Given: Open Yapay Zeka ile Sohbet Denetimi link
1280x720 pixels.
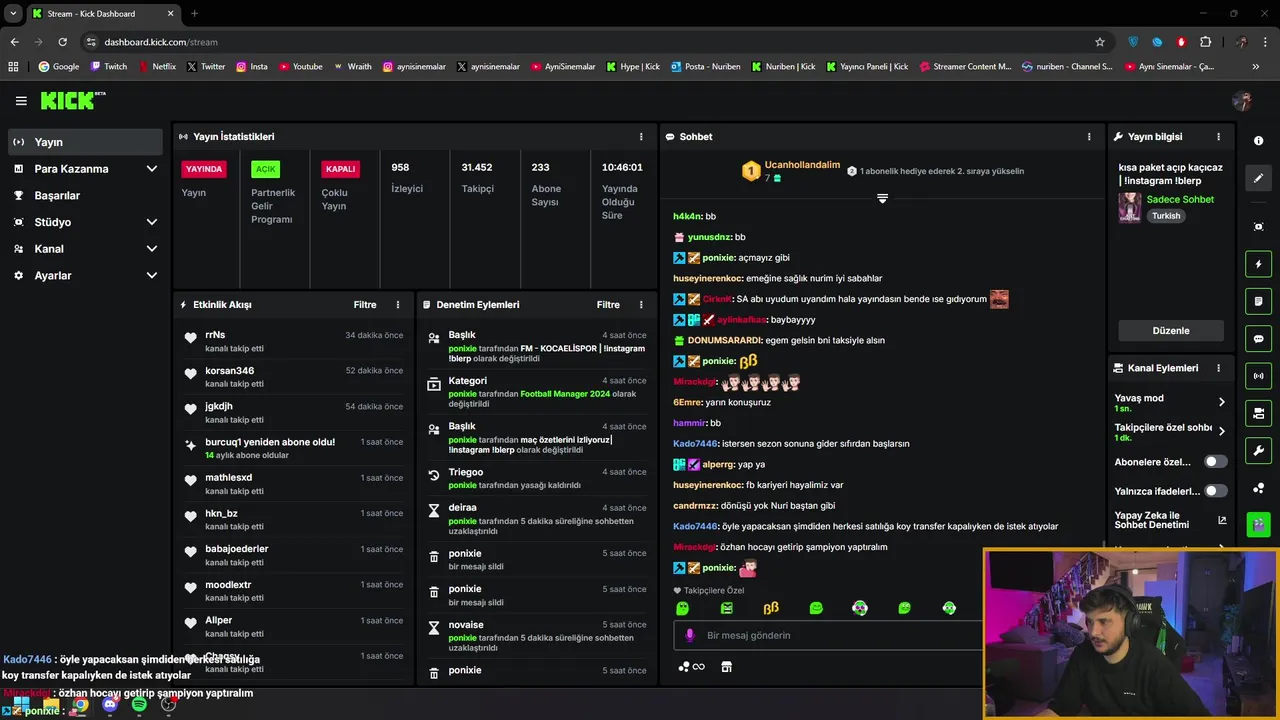Looking at the screenshot, I should (x=1170, y=521).
